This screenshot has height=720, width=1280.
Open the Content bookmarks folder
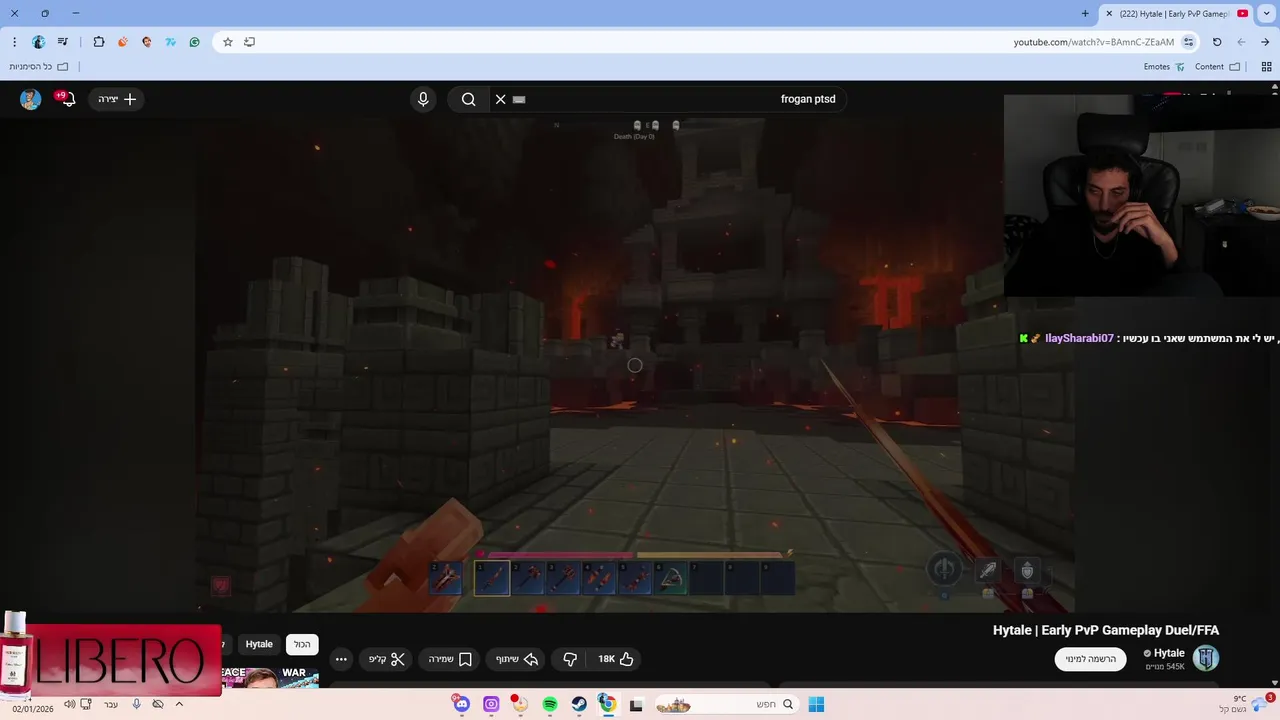[1217, 67]
